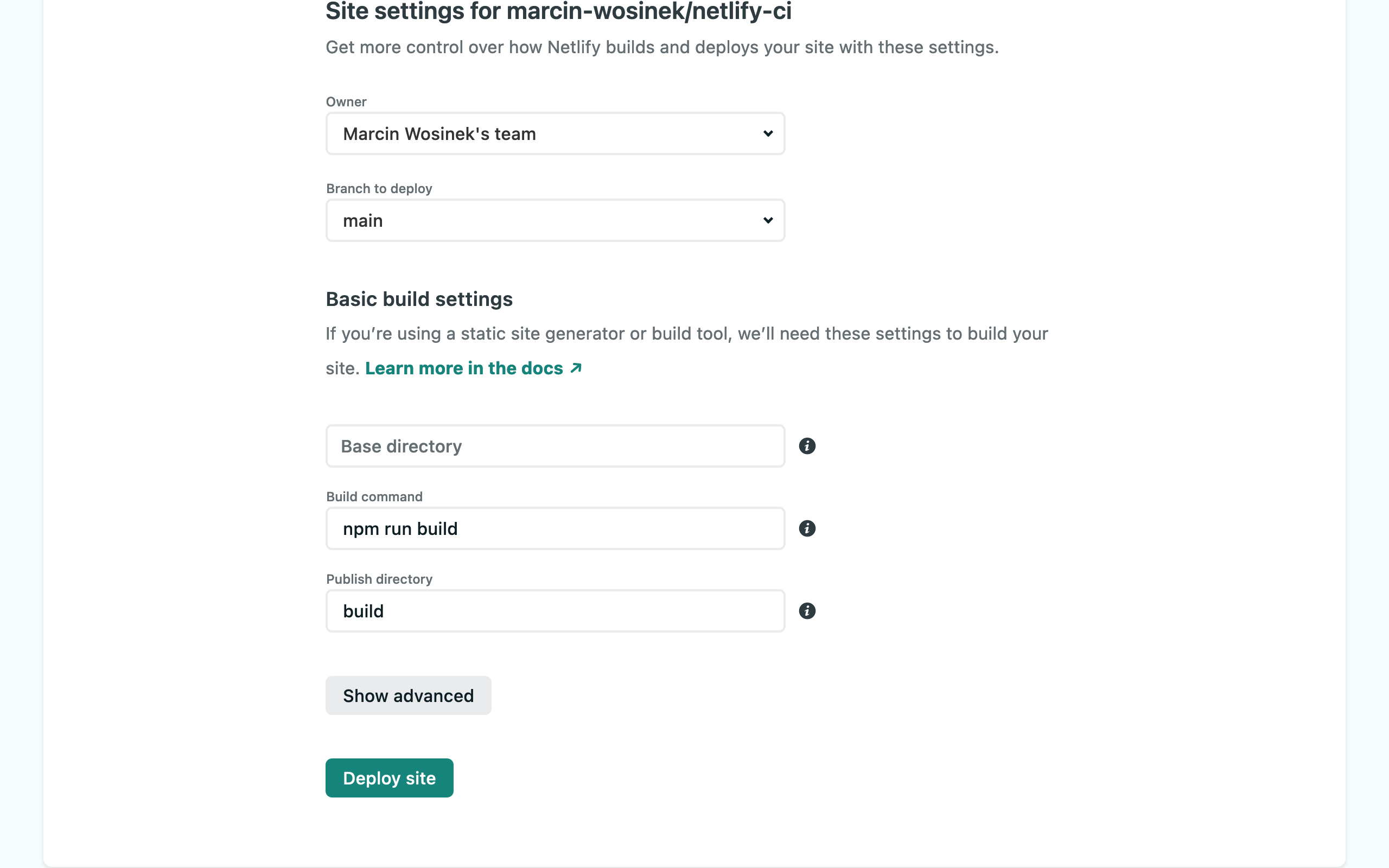The width and height of the screenshot is (1389, 868).
Task: Click the "Owner" field label
Action: 346,101
